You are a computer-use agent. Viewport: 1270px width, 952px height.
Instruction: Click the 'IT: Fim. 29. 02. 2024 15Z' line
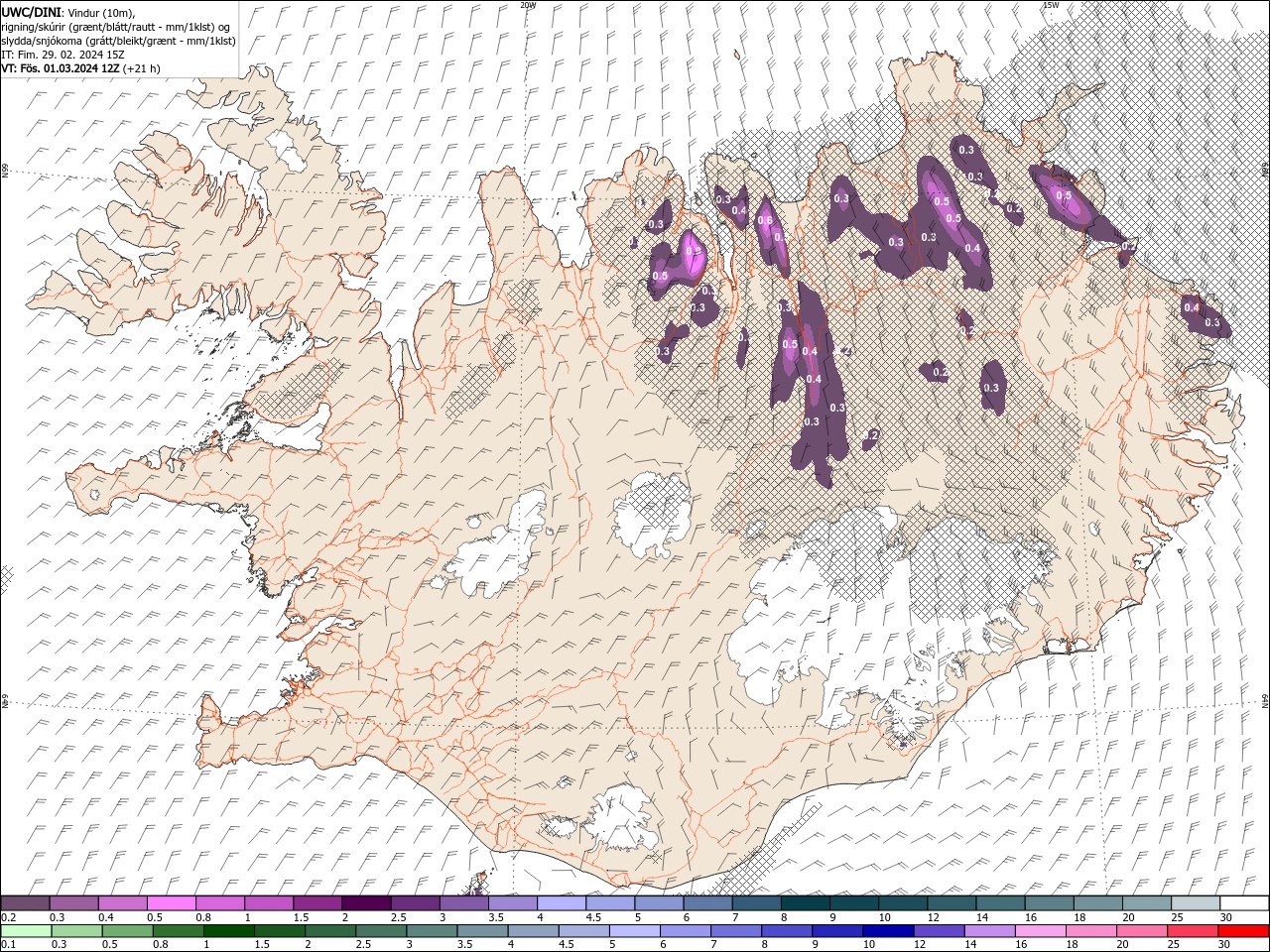(63, 55)
